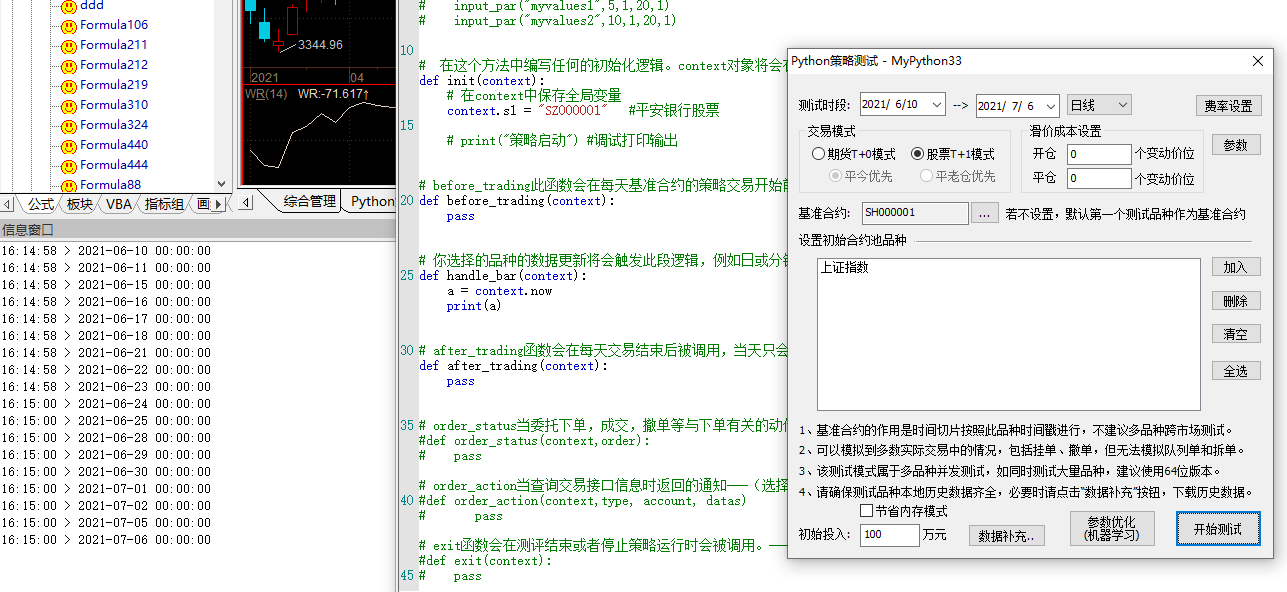Switch to the 公式 tab

(40, 204)
